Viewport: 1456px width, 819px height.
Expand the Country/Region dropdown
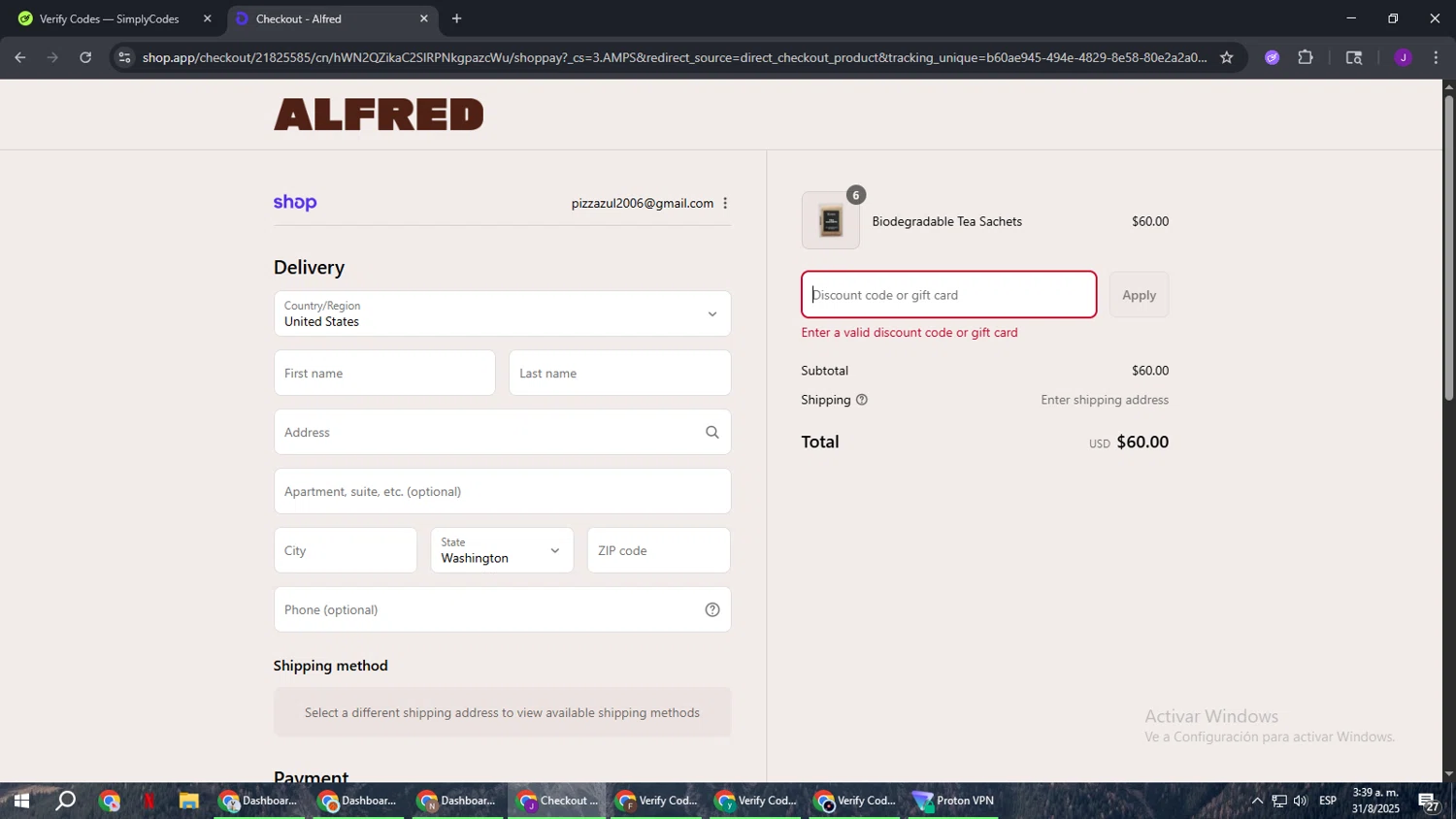pos(502,313)
